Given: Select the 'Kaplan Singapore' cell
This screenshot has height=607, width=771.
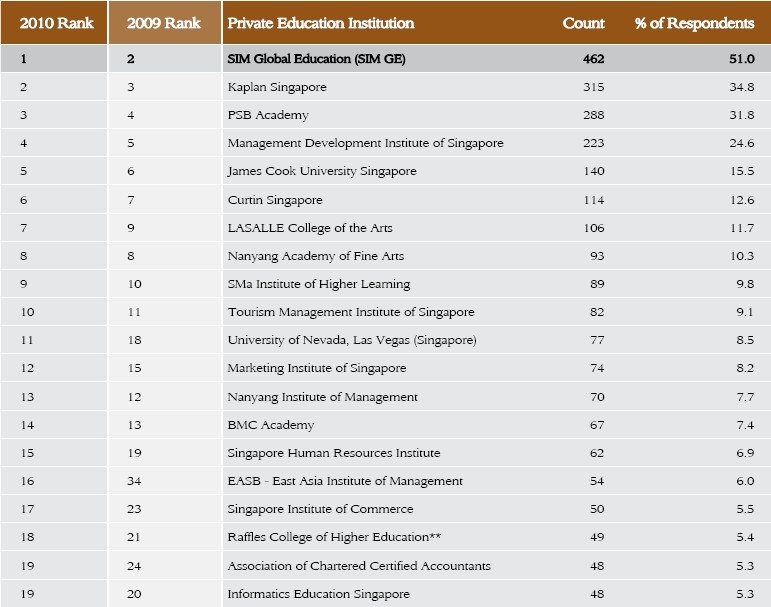Looking at the screenshot, I should 277,87.
